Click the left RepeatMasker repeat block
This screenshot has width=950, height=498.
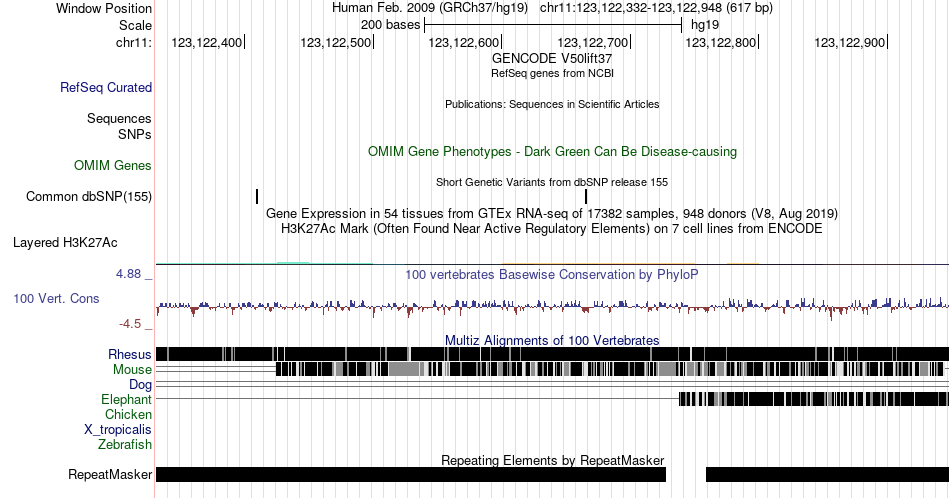(411, 474)
